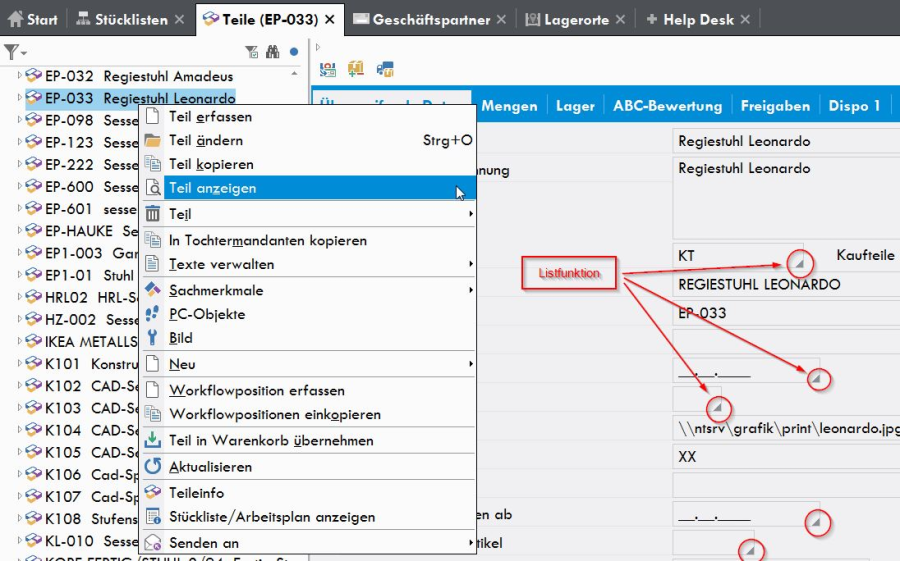900x561 pixels.
Task: Click tree scroll-up arrow
Action: [294, 73]
